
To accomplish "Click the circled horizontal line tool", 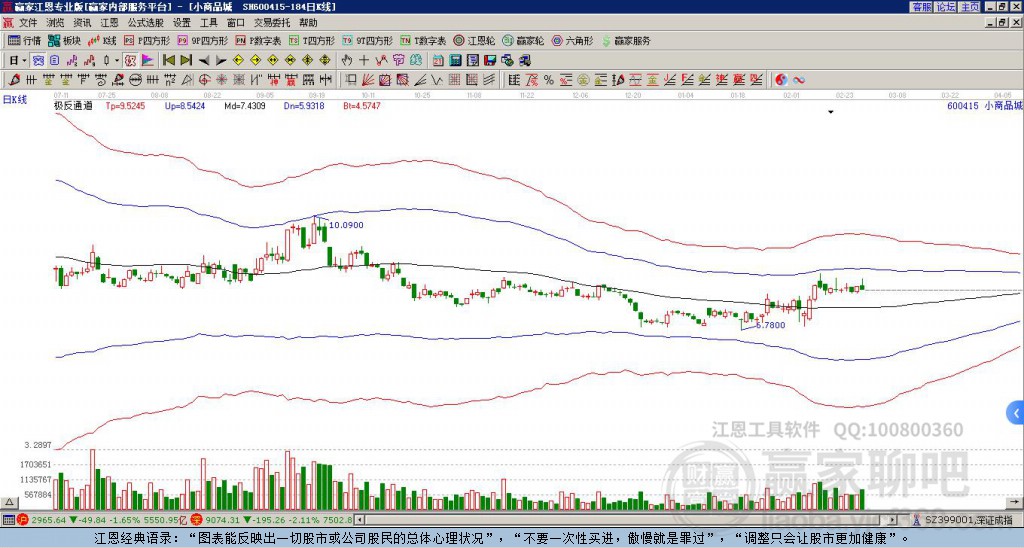I will click(135, 80).
